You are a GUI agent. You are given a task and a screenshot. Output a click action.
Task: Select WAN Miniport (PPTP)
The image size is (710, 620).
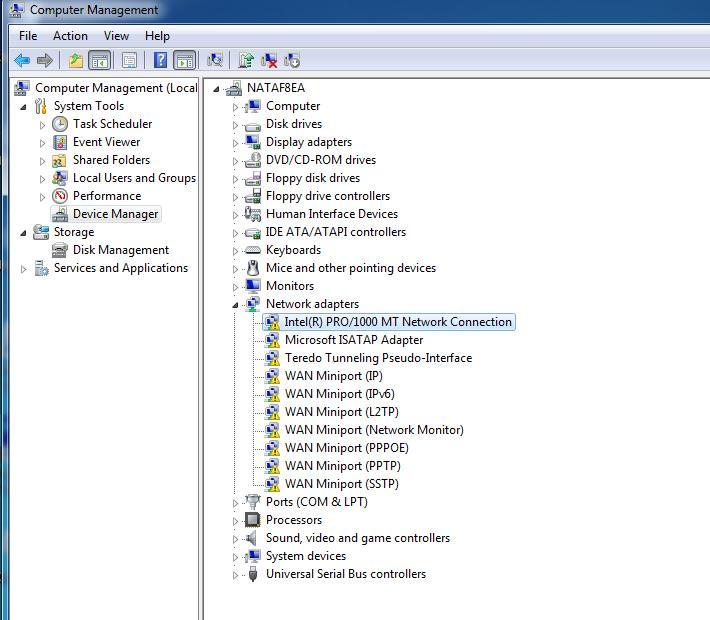coord(343,466)
